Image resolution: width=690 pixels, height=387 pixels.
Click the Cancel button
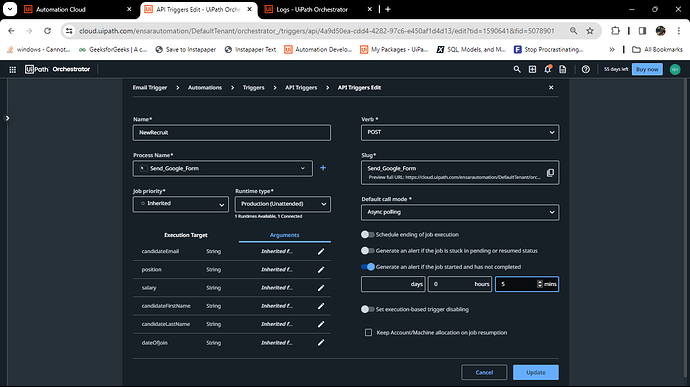point(484,372)
